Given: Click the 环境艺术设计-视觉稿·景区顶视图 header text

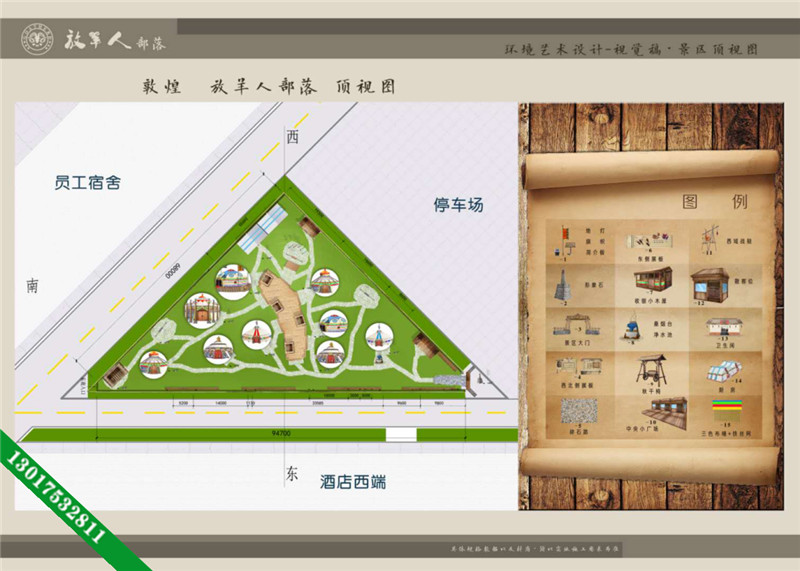Looking at the screenshot, I should [631, 49].
